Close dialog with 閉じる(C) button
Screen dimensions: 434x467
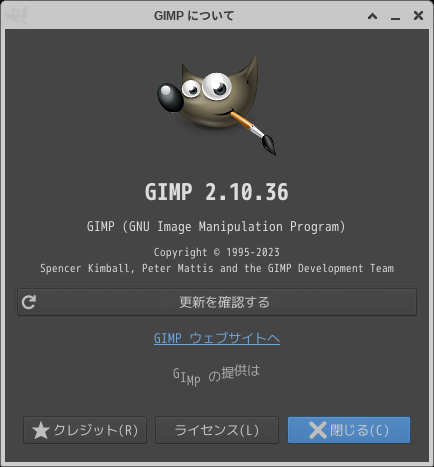tap(349, 430)
